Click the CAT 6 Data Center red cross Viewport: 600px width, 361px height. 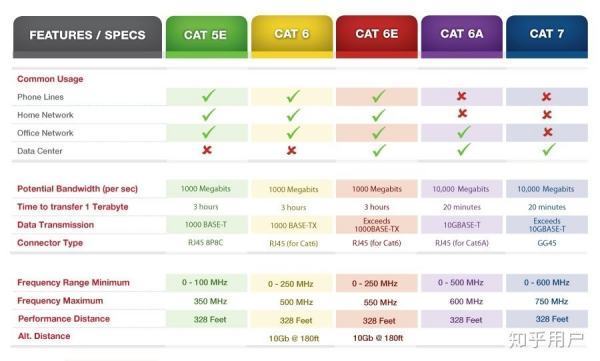click(292, 150)
